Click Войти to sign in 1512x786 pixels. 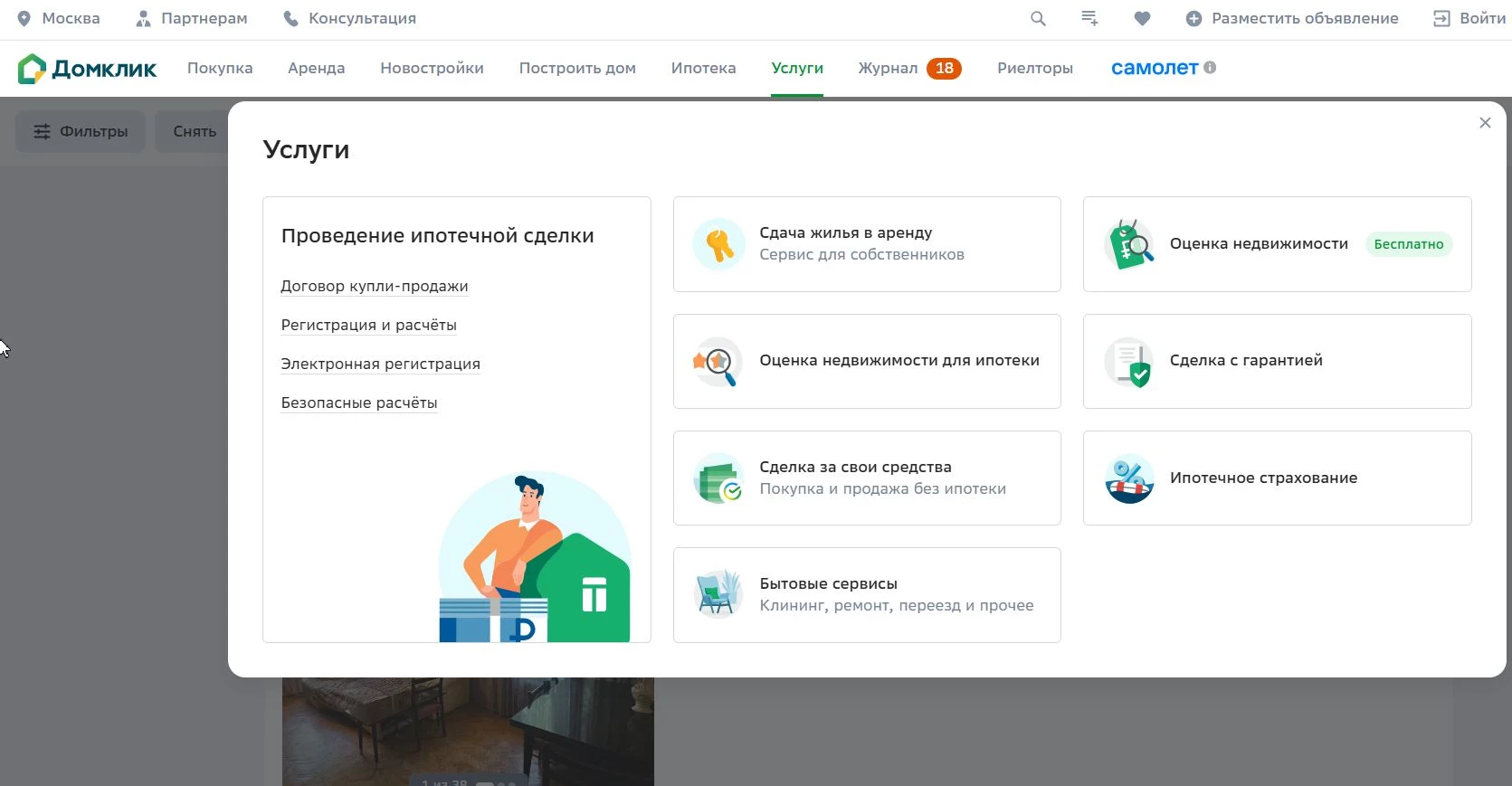[1469, 19]
